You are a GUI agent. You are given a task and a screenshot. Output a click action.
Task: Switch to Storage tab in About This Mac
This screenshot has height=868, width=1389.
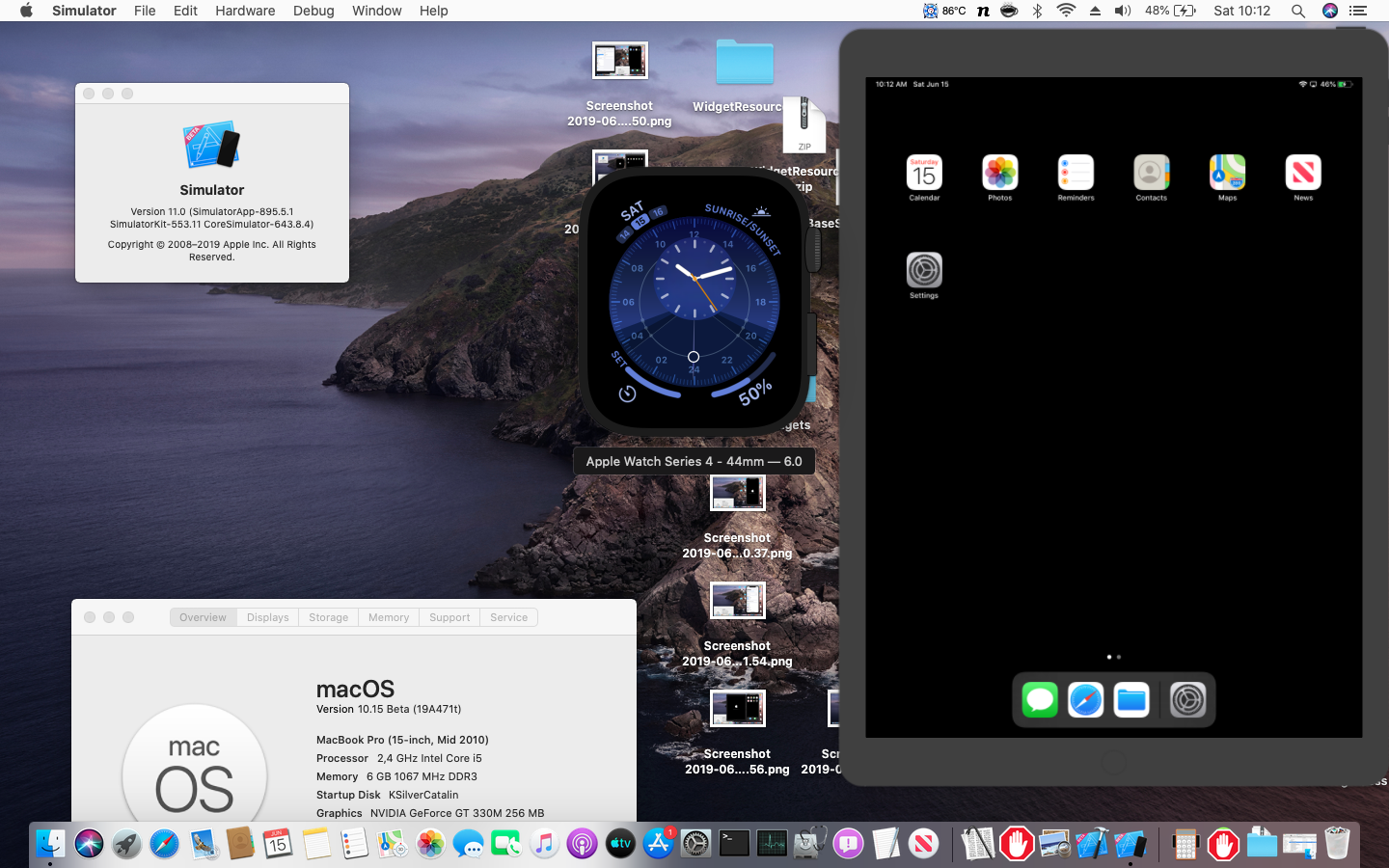(x=328, y=617)
